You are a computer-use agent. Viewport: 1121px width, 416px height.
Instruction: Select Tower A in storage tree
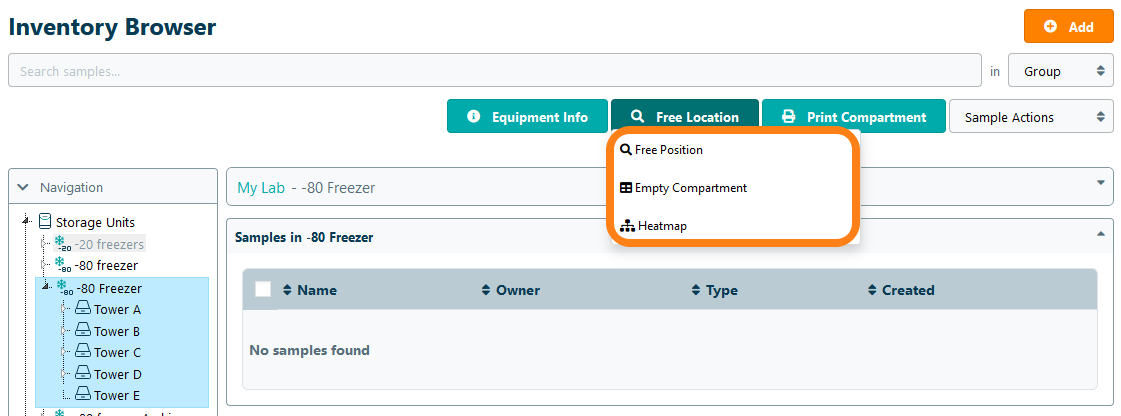116,309
